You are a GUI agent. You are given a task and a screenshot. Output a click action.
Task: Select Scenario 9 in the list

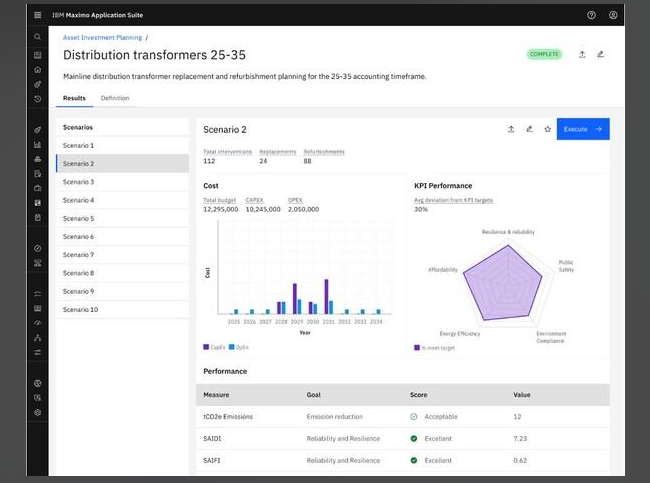click(122, 291)
